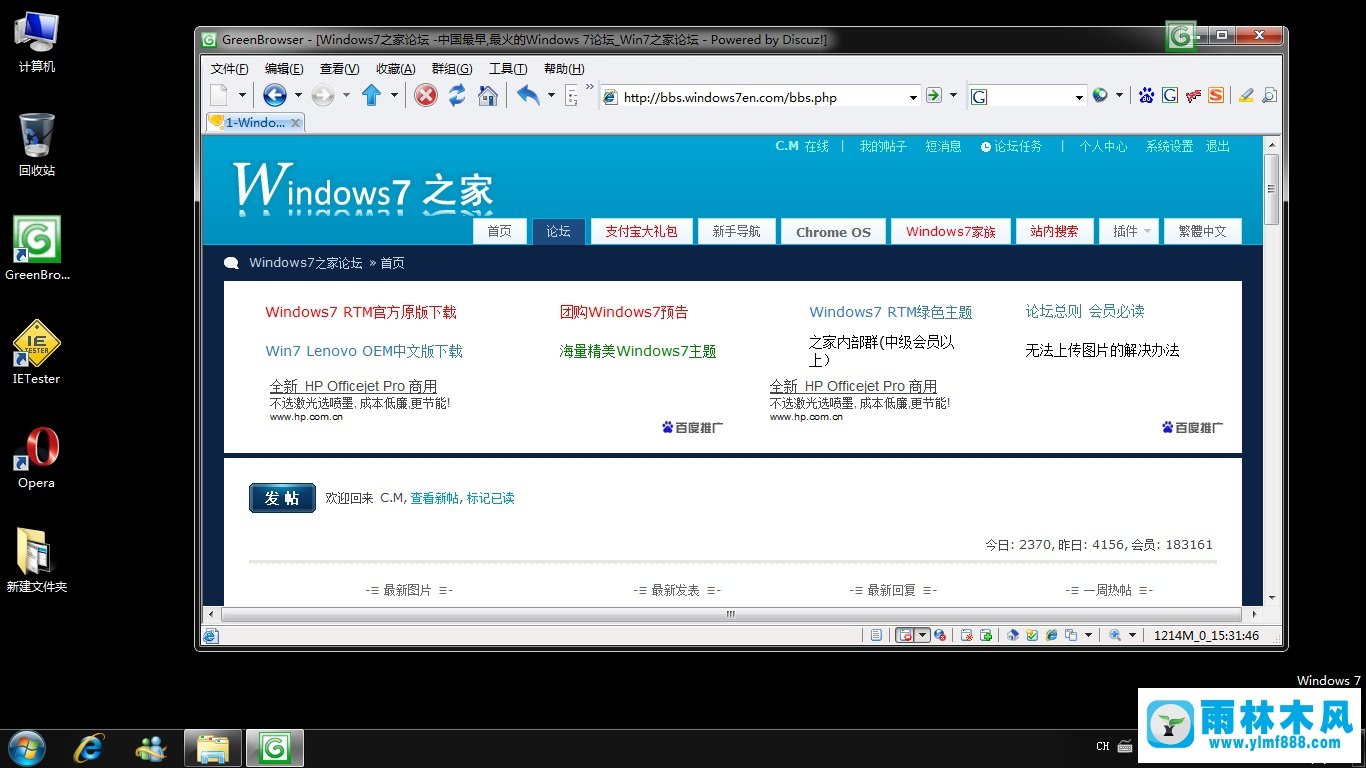Click the vertical scrollbar thumb of page
The width and height of the screenshot is (1366, 768).
tap(1271, 190)
